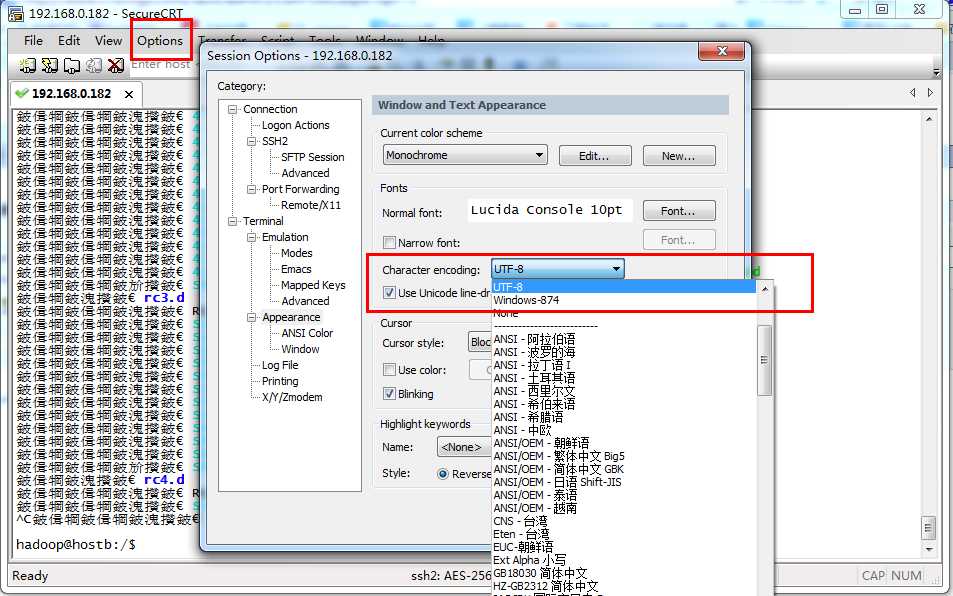
Task: Close the 192.168.0.182 session tab
Action: [129, 94]
